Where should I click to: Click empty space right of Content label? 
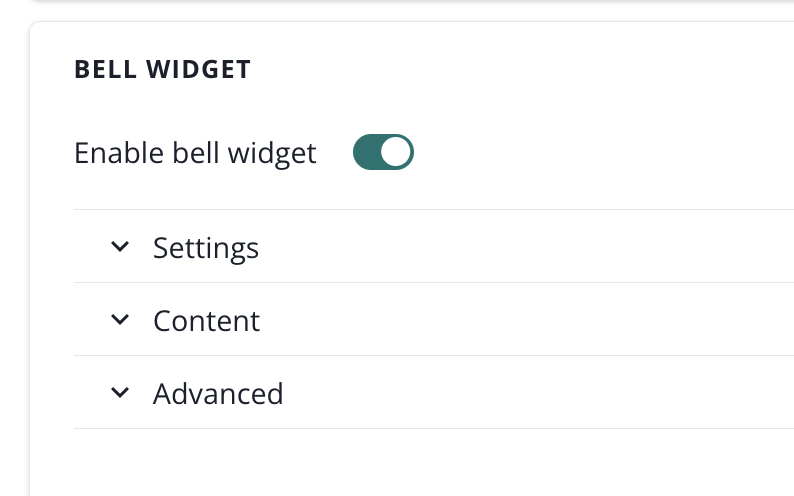pyautogui.click(x=520, y=320)
